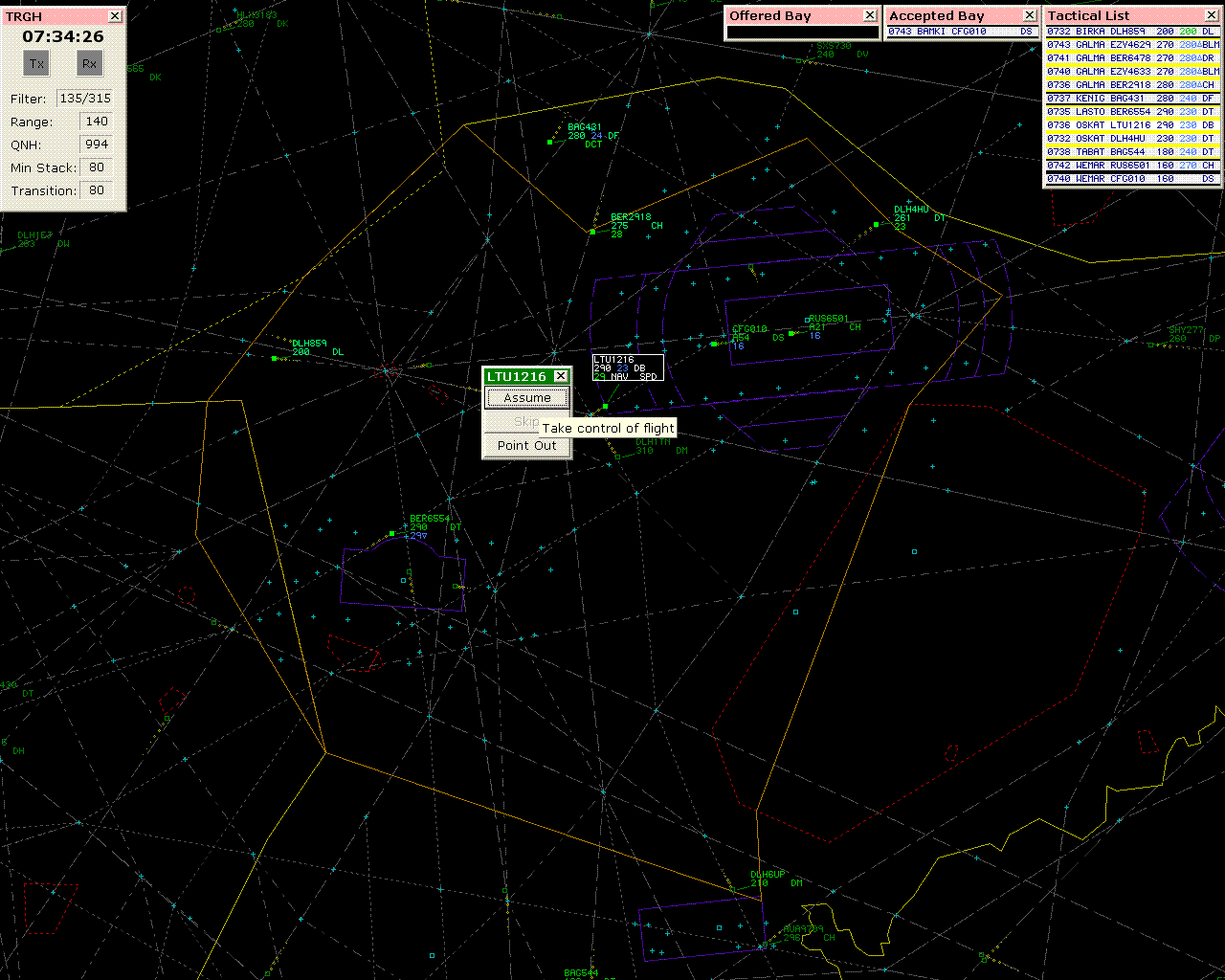Select Tactical List row 0735 LASTO BER6554

click(x=1133, y=112)
